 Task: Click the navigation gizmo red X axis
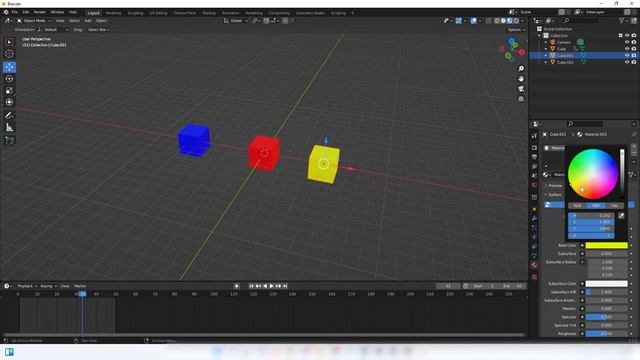522,52
